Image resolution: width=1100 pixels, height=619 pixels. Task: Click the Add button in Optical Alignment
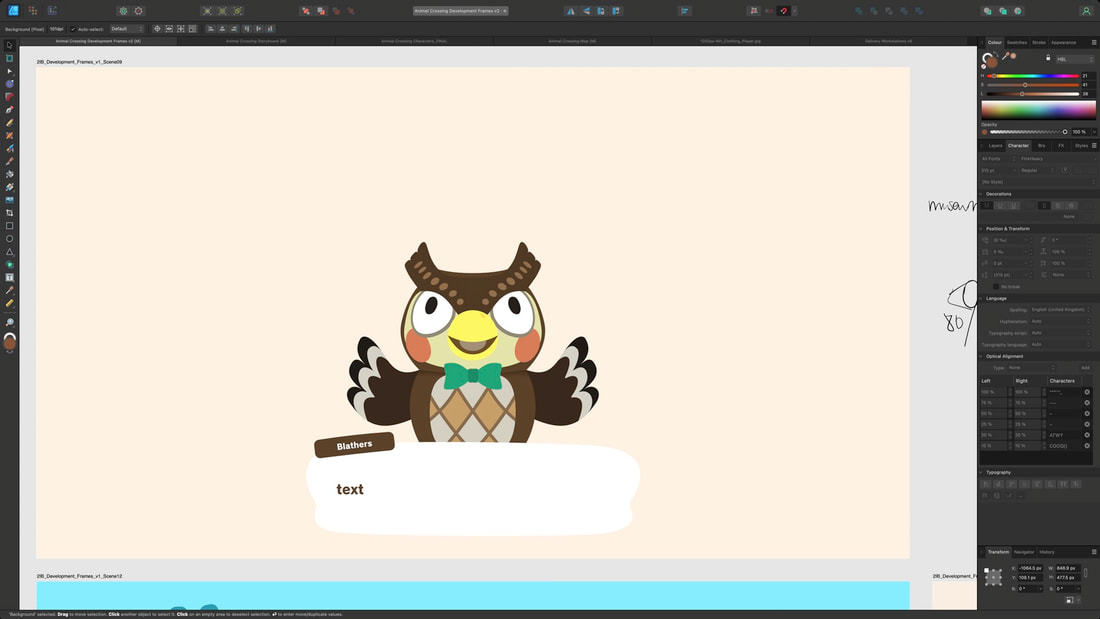pyautogui.click(x=1085, y=368)
